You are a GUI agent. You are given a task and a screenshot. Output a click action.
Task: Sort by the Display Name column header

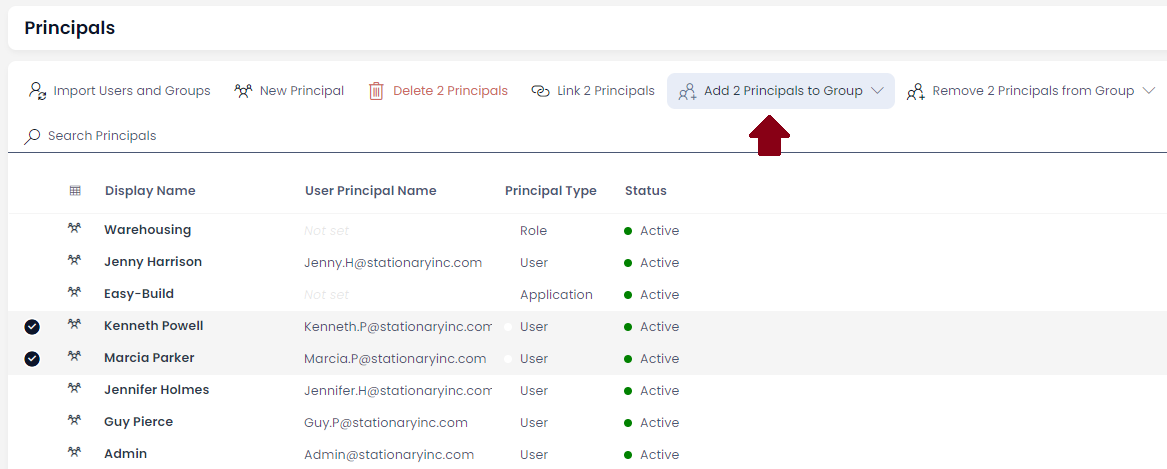[150, 191]
